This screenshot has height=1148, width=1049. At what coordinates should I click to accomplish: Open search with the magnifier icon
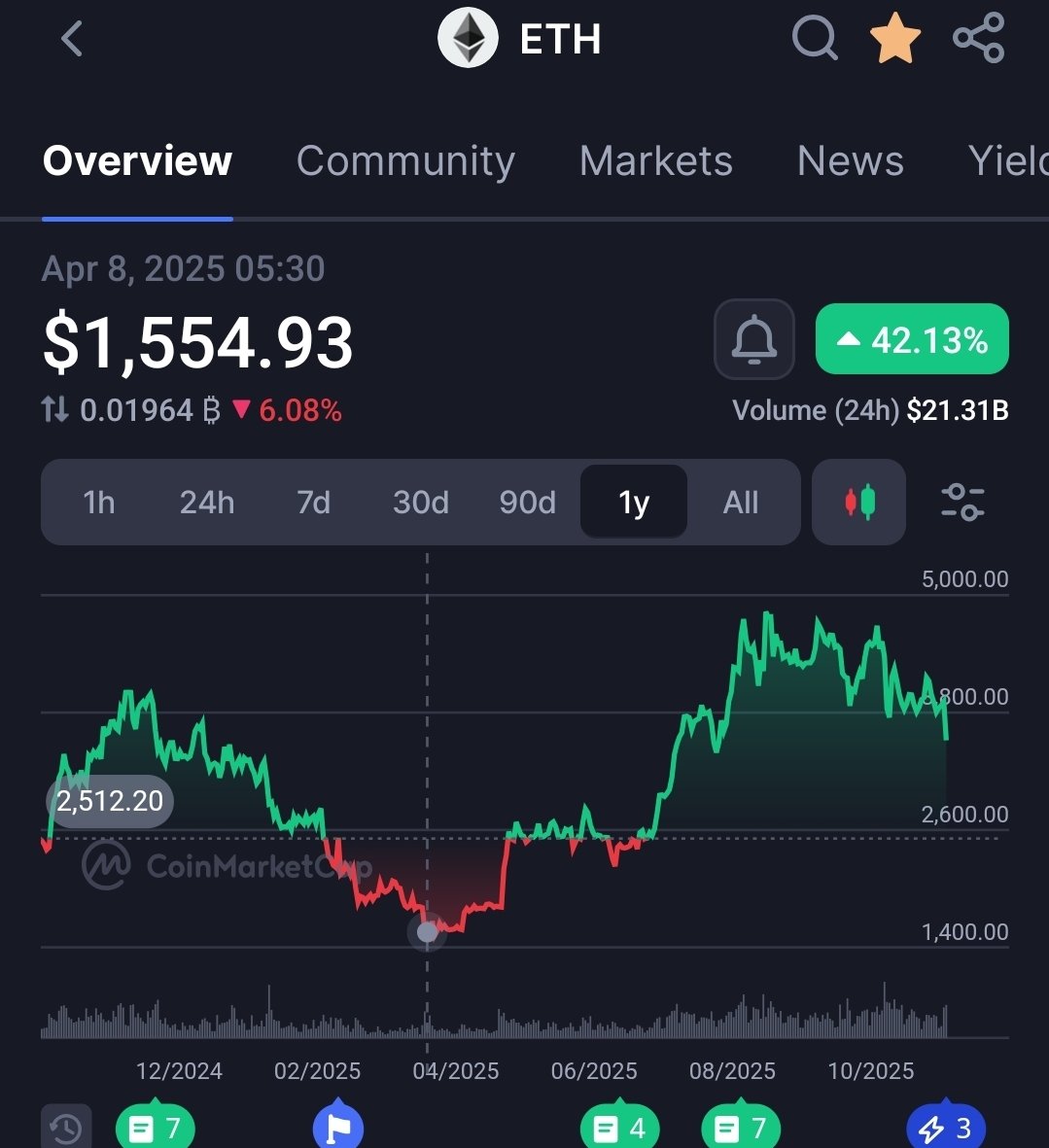pos(815,37)
